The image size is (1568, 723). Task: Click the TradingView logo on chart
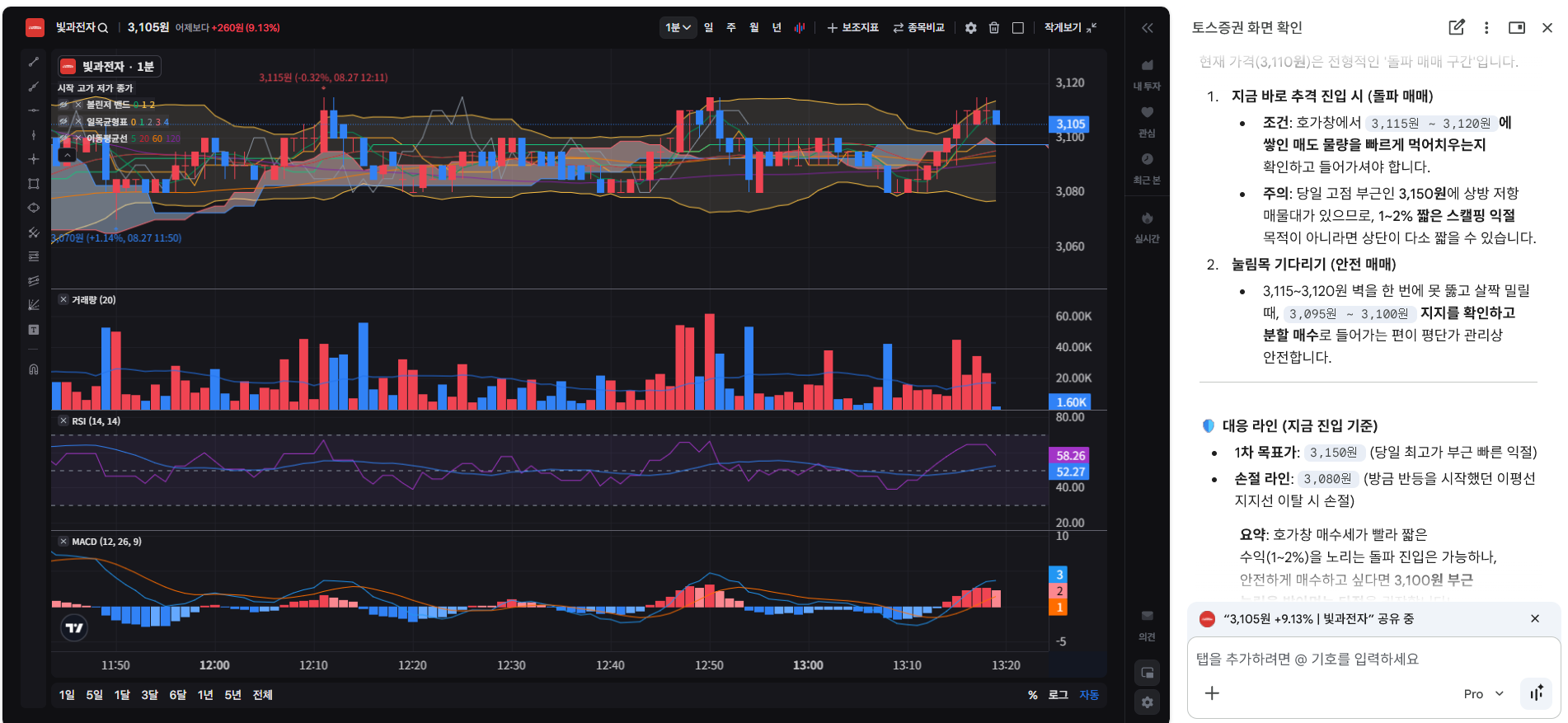click(74, 628)
